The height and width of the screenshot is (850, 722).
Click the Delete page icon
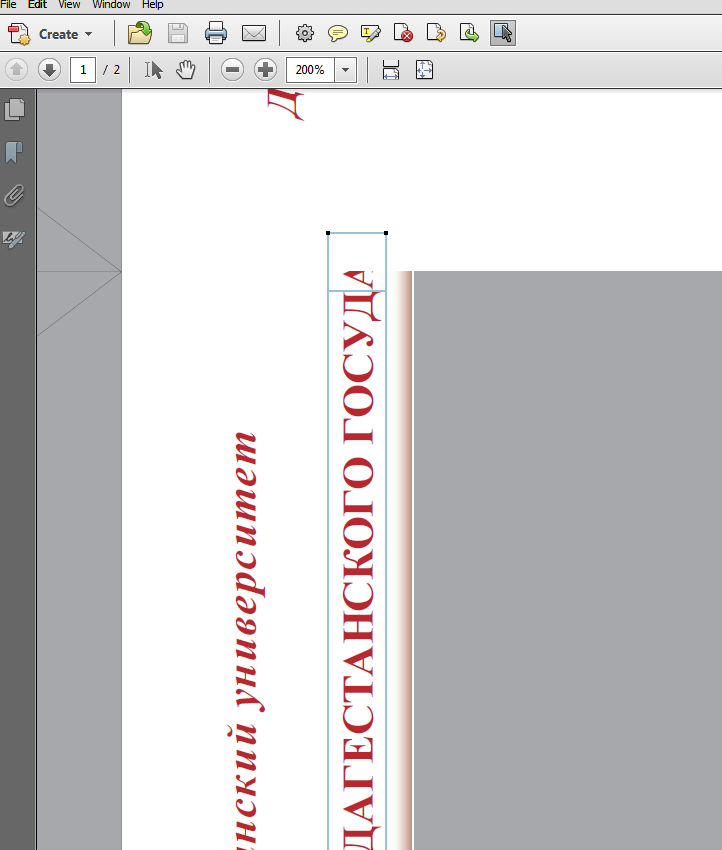pyautogui.click(x=403, y=33)
